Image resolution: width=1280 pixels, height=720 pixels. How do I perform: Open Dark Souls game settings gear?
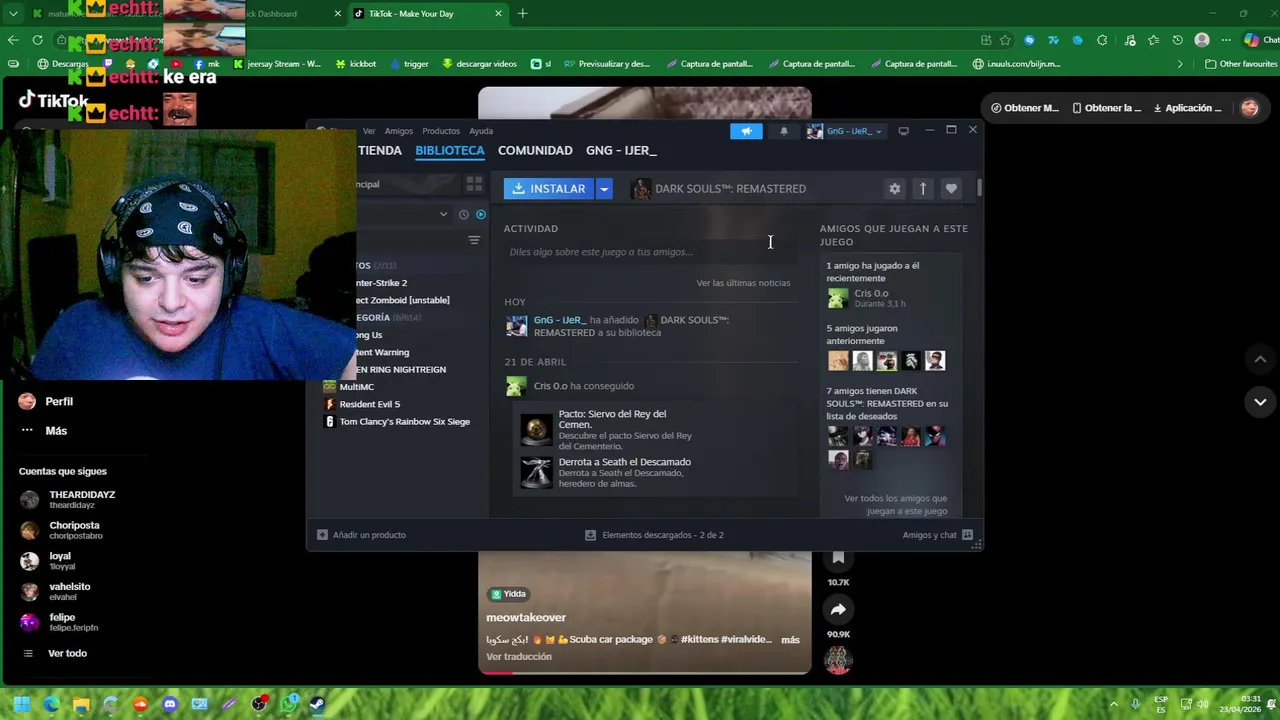895,188
